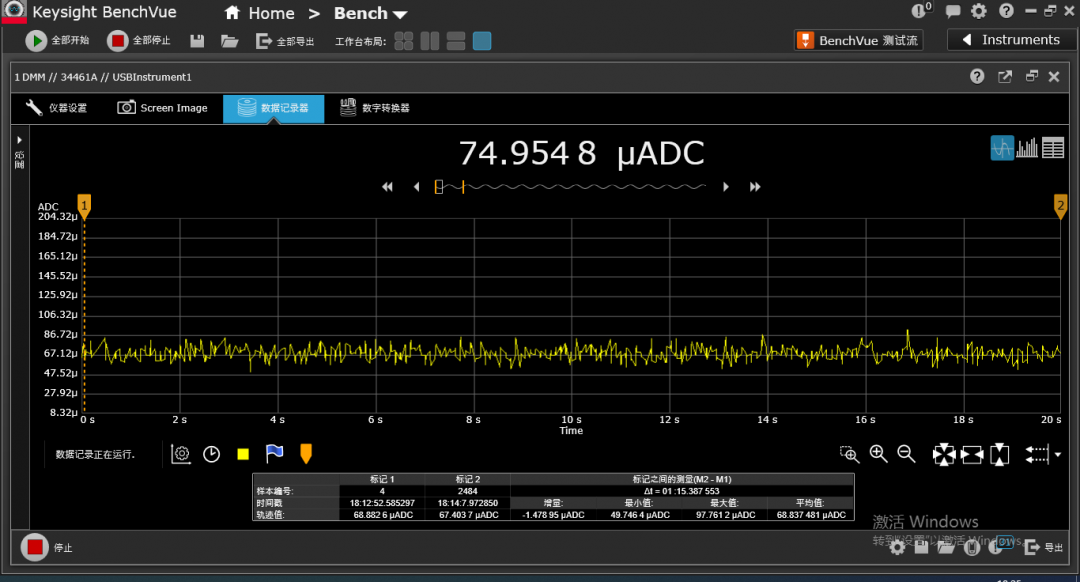
Task: Open the cursor options dropdown arrow
Action: [x=1058, y=455]
